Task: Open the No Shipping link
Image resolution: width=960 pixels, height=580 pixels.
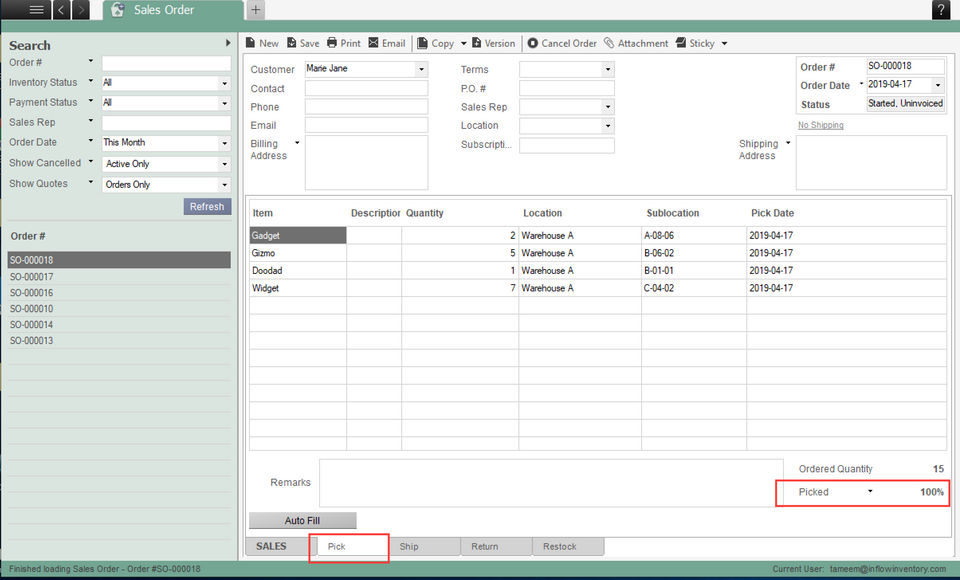Action: pyautogui.click(x=820, y=125)
